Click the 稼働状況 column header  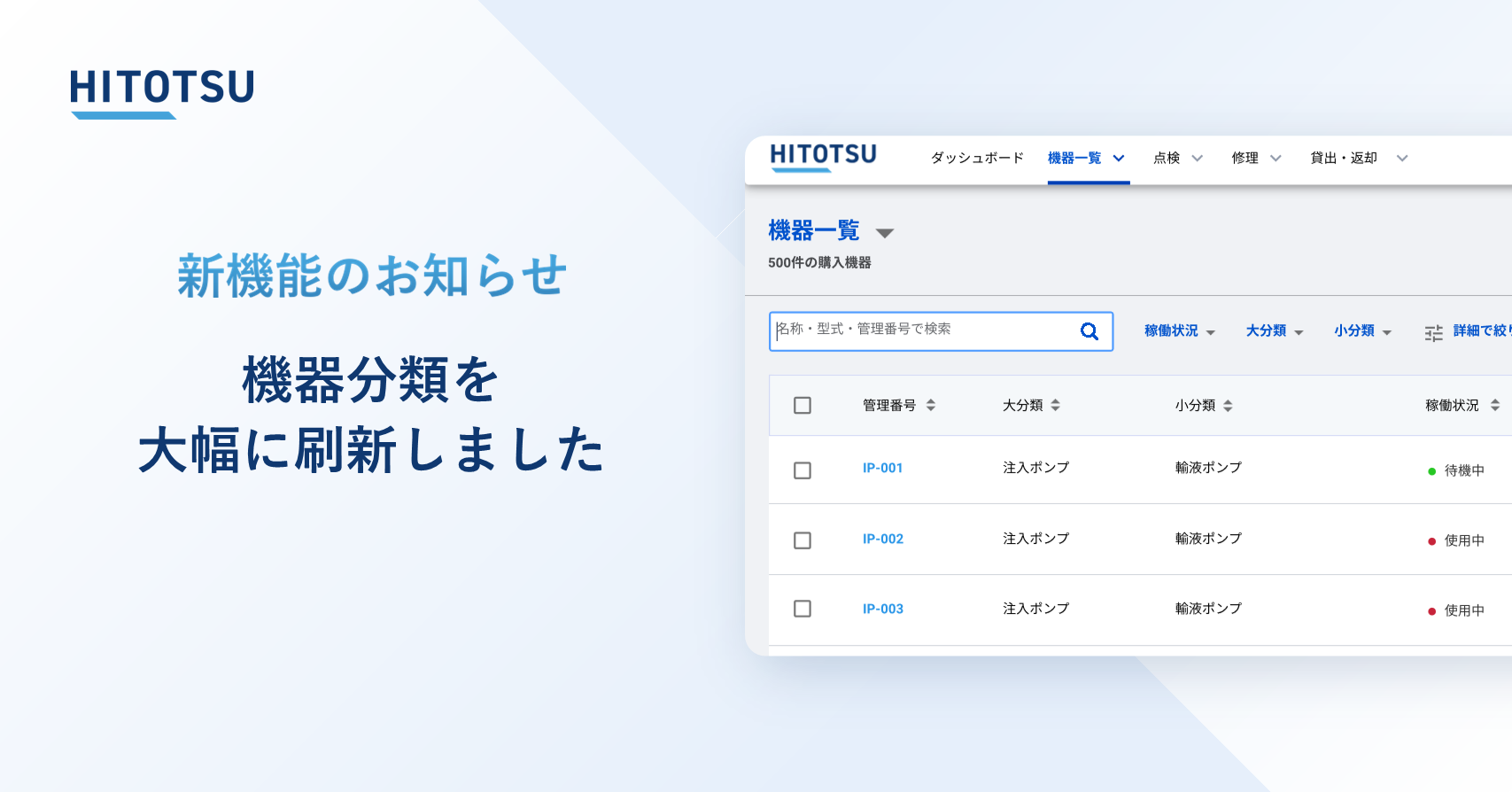1452,405
